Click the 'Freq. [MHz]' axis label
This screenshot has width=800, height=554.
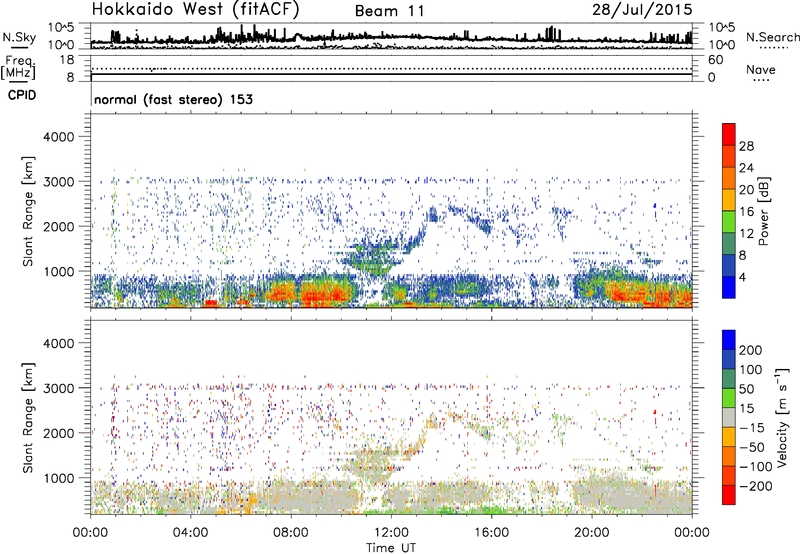pyautogui.click(x=19, y=68)
